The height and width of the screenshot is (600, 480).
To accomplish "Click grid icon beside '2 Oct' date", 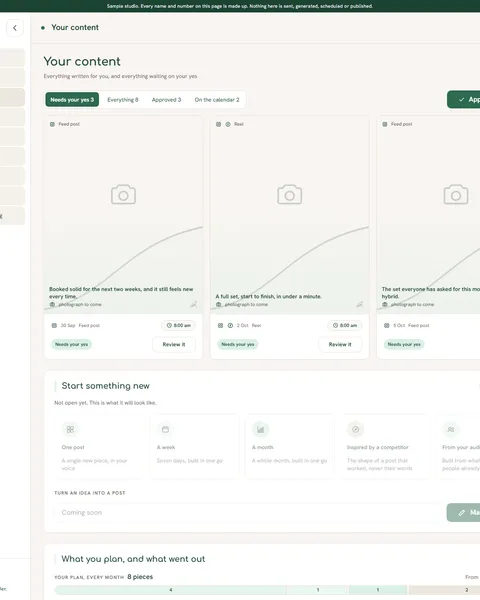I will click(220, 325).
